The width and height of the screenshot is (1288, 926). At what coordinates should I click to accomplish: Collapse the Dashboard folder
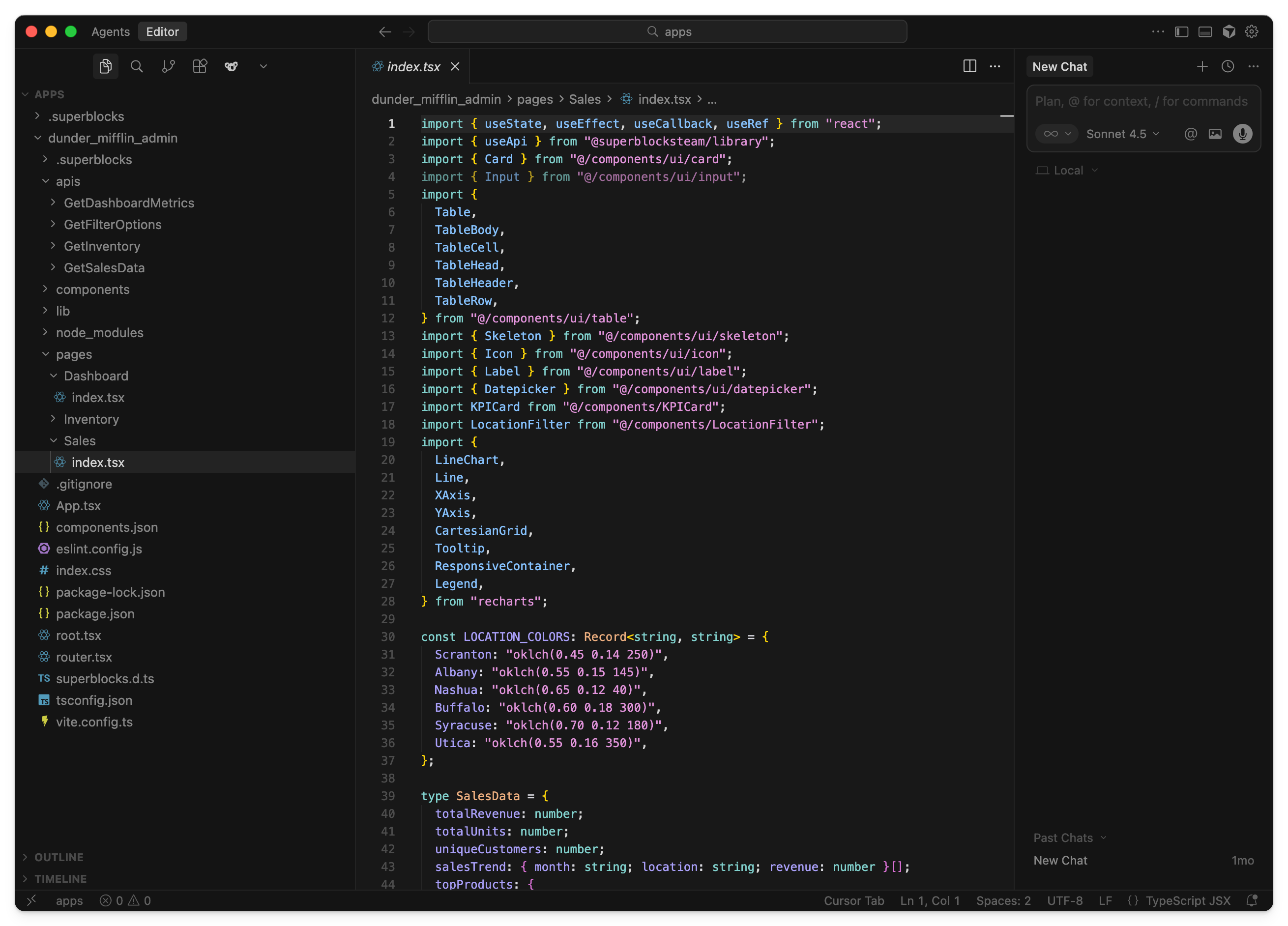96,376
